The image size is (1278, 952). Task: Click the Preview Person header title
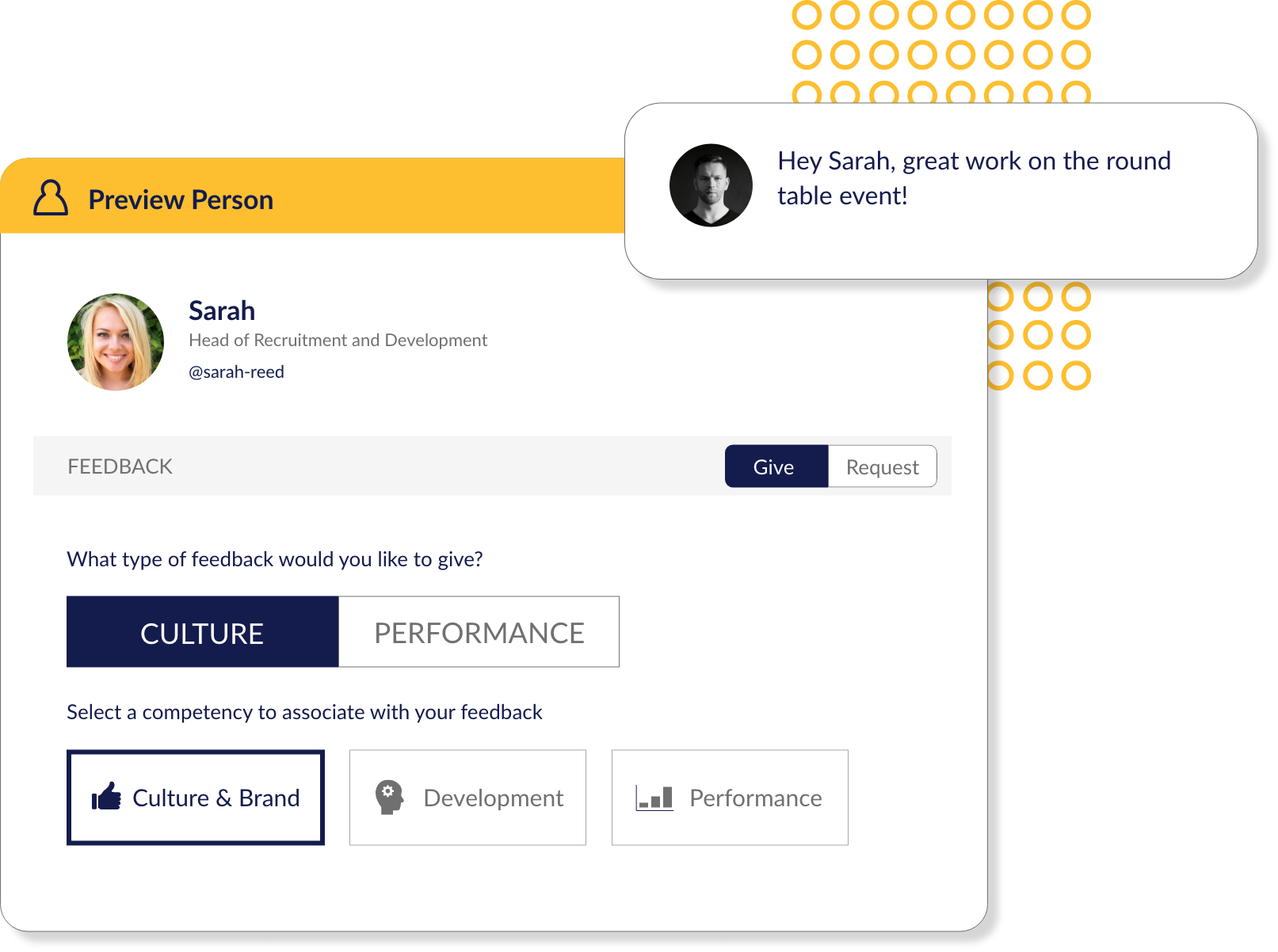coord(181,200)
